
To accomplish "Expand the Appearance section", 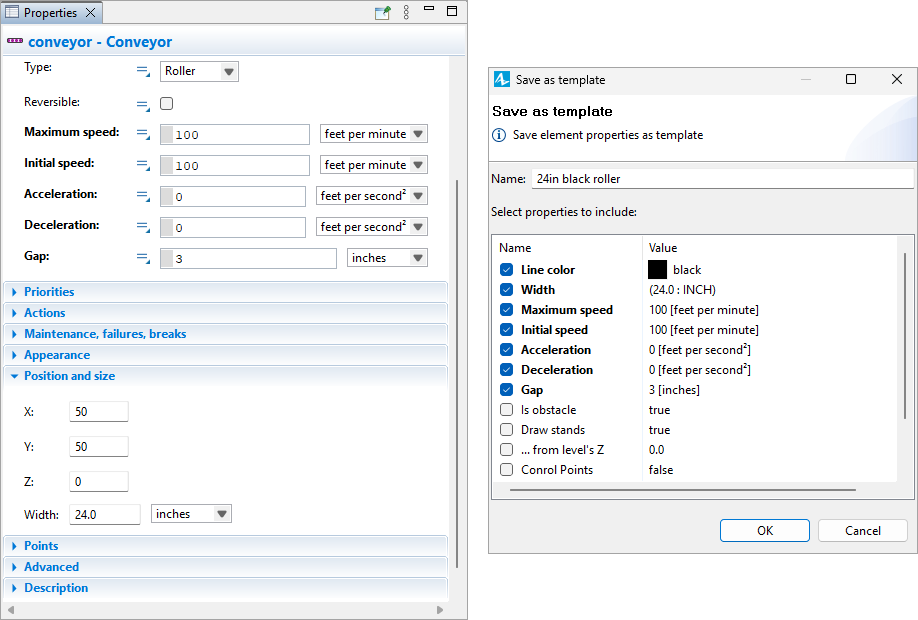I will pyautogui.click(x=57, y=355).
